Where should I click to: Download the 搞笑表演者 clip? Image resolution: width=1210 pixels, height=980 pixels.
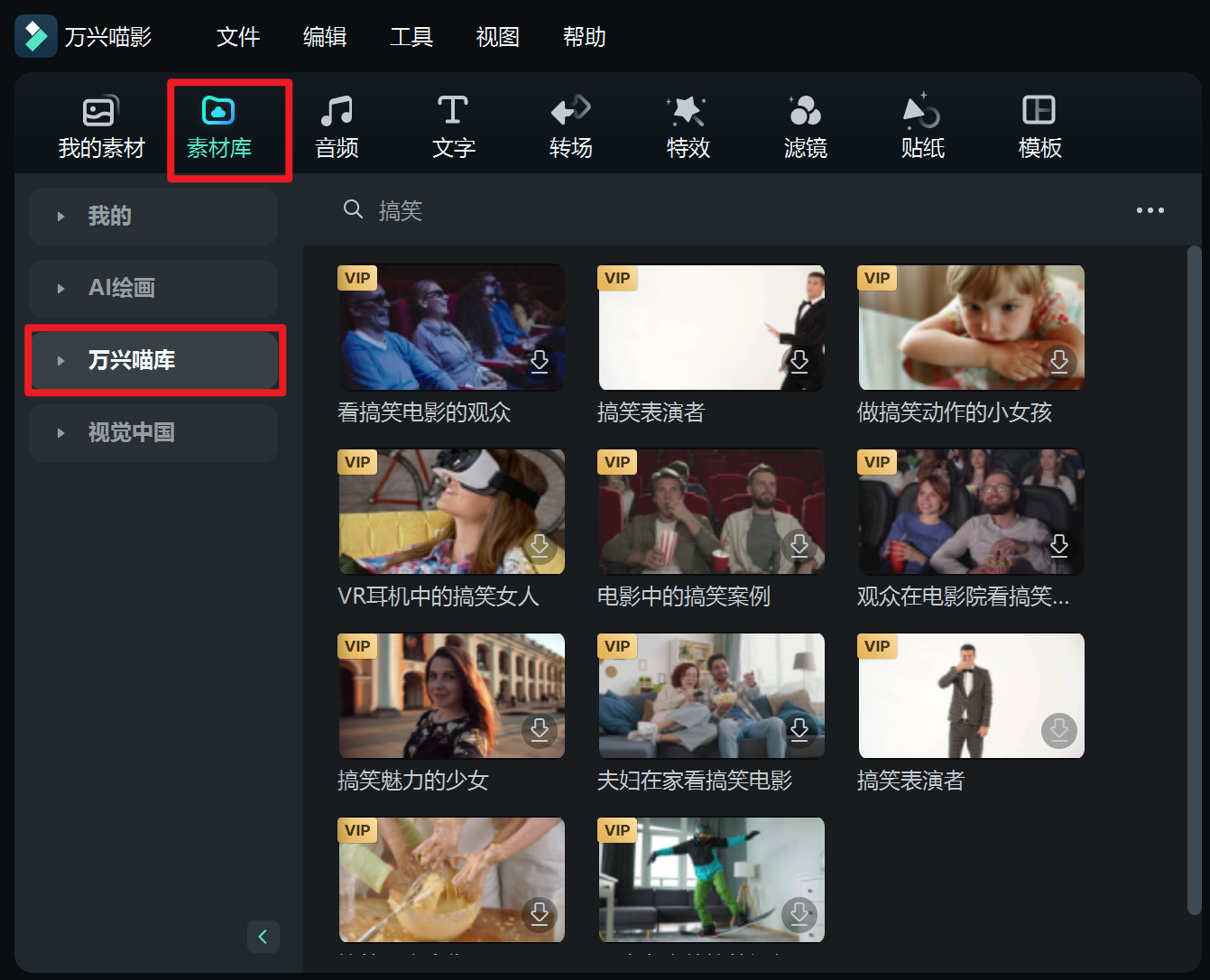[x=799, y=360]
